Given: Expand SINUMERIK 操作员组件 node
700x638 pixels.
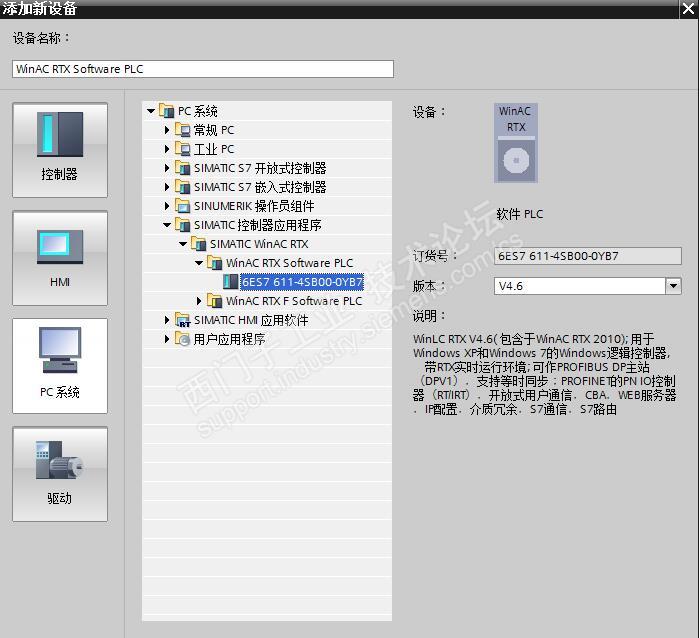Looking at the screenshot, I should pyautogui.click(x=167, y=206).
